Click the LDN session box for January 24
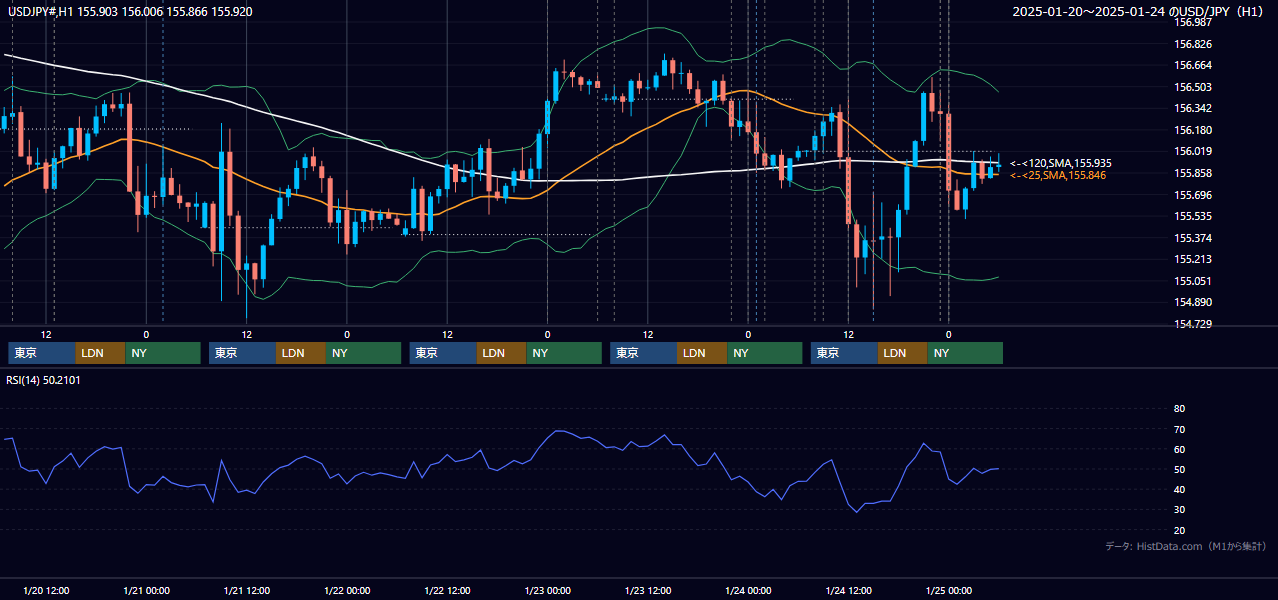 pyautogui.click(x=903, y=353)
